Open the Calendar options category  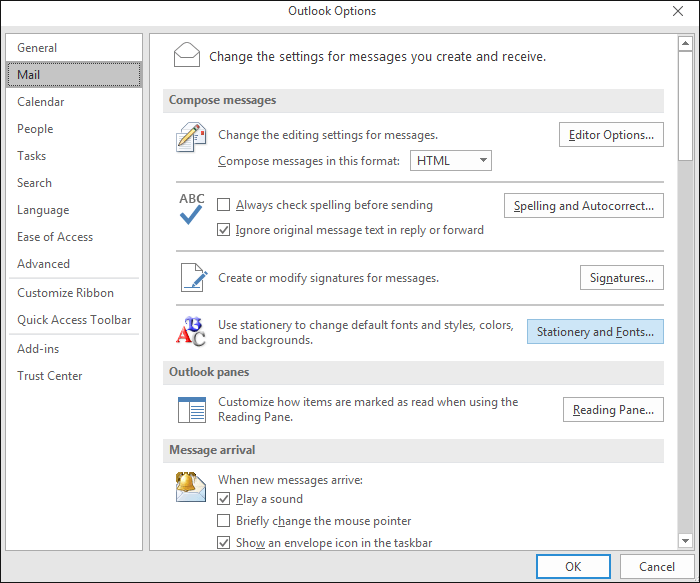click(74, 102)
